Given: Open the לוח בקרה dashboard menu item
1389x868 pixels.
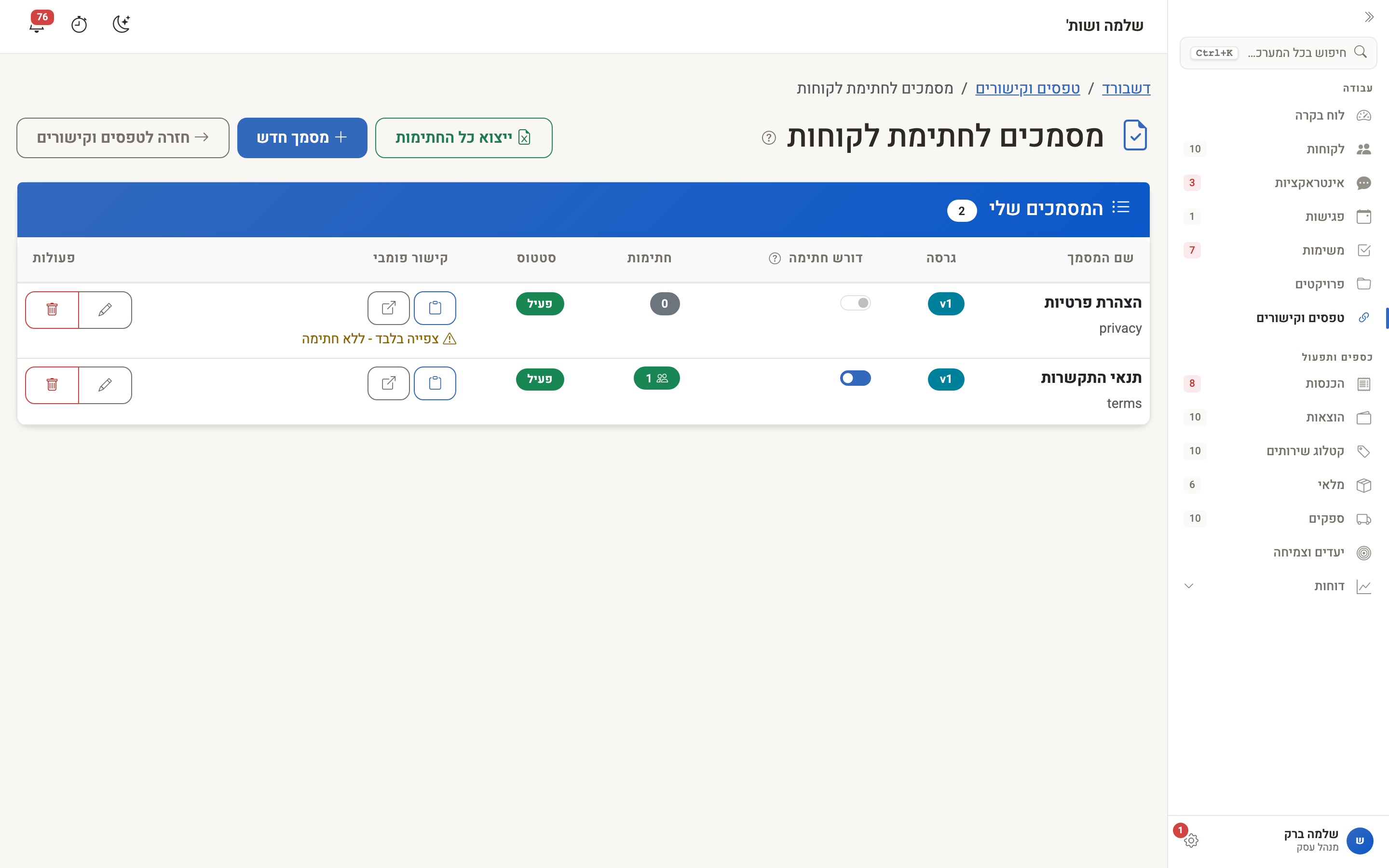Looking at the screenshot, I should pos(1278,115).
